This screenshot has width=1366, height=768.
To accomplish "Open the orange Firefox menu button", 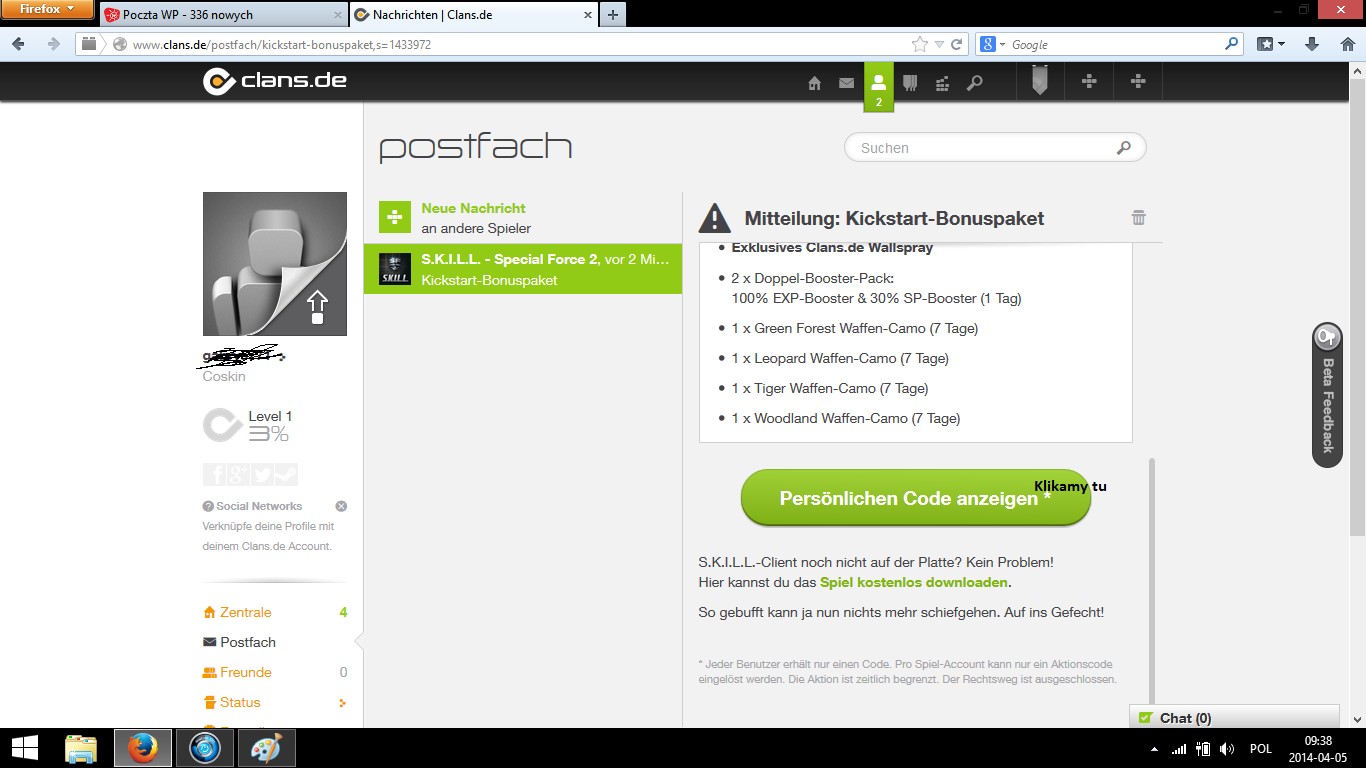I will click(x=47, y=10).
